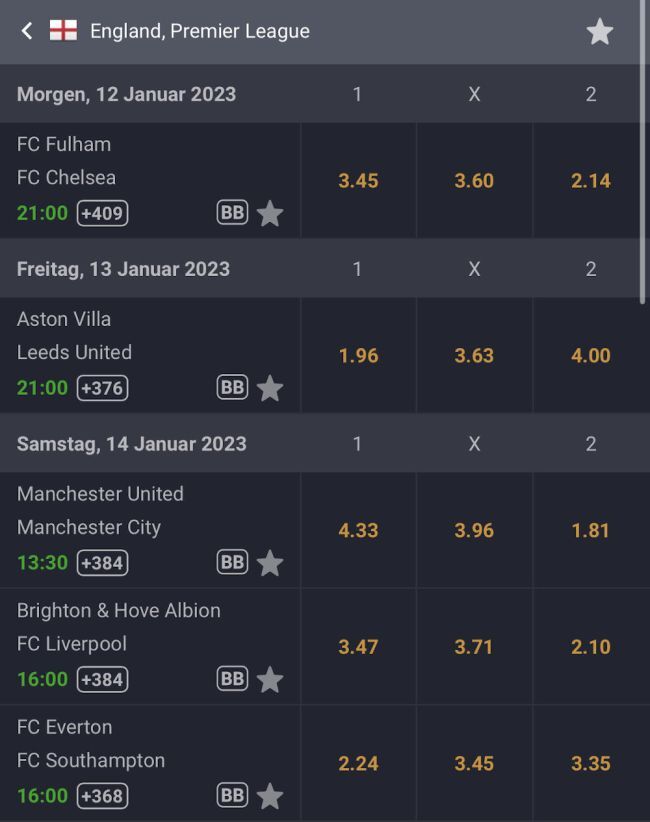Pick Manchester City win at 1.81
The image size is (650, 822).
pyautogui.click(x=590, y=530)
